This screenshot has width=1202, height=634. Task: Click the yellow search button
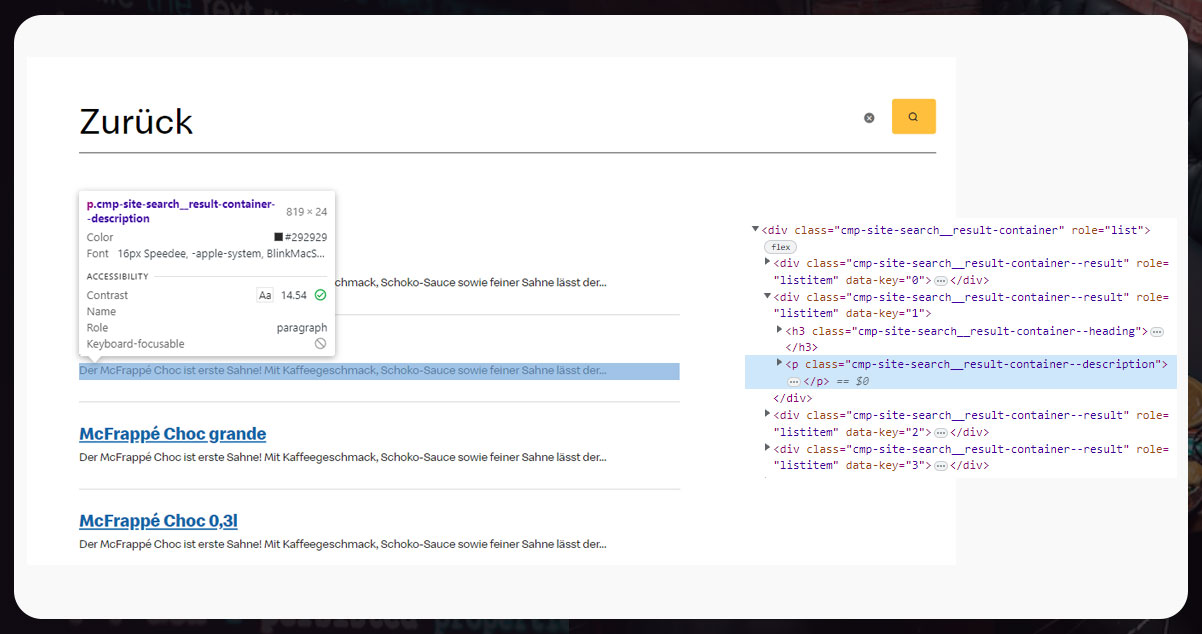click(x=913, y=117)
